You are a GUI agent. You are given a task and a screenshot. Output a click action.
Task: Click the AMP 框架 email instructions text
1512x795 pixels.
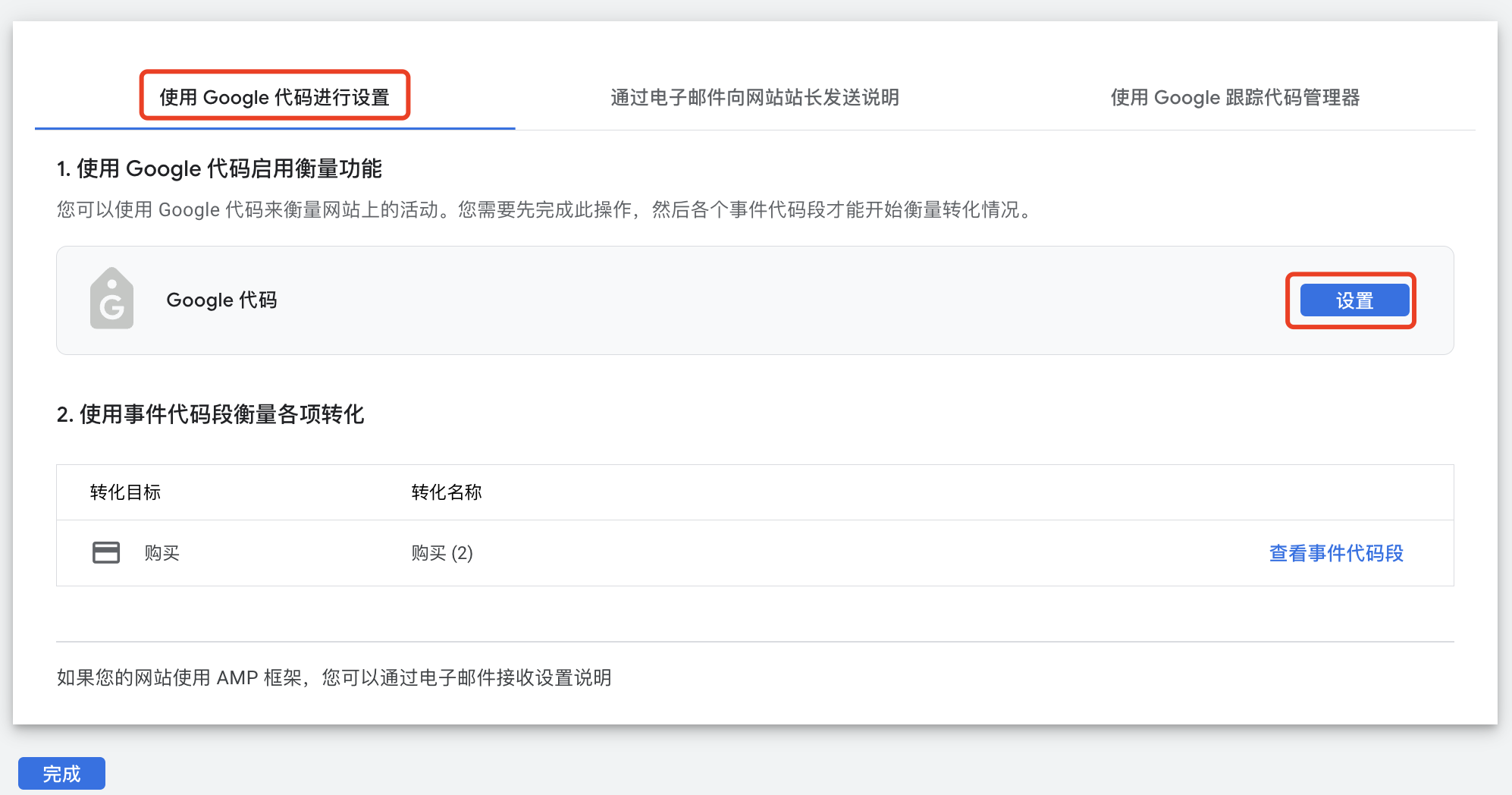(x=334, y=677)
